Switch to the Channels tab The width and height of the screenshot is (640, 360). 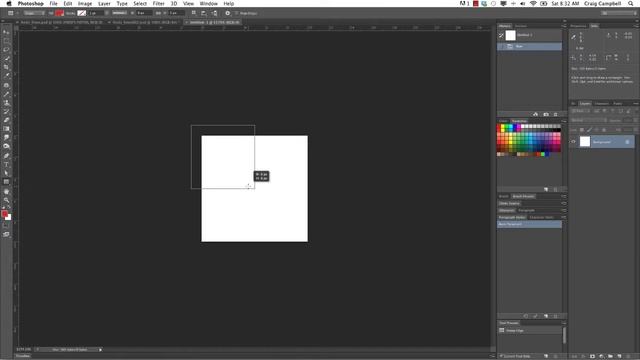pyautogui.click(x=601, y=104)
